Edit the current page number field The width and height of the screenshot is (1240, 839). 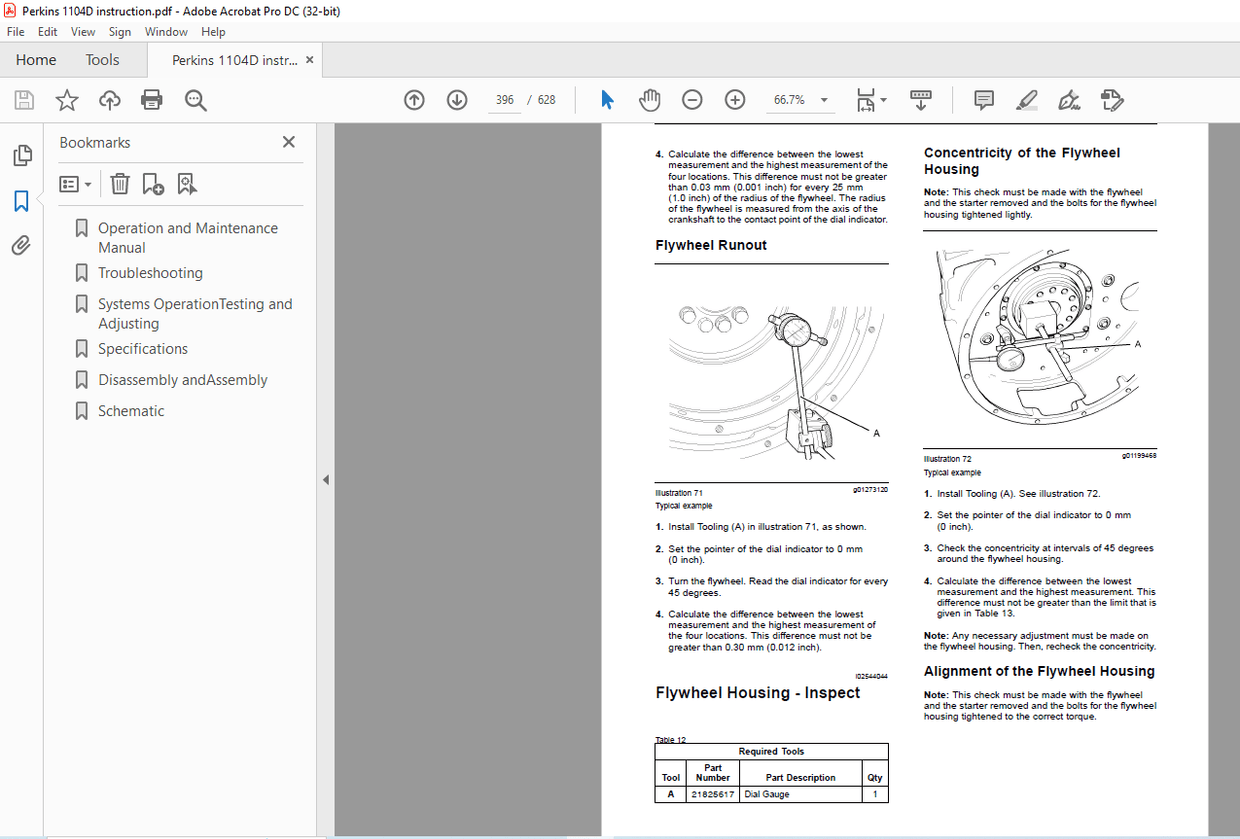point(504,99)
